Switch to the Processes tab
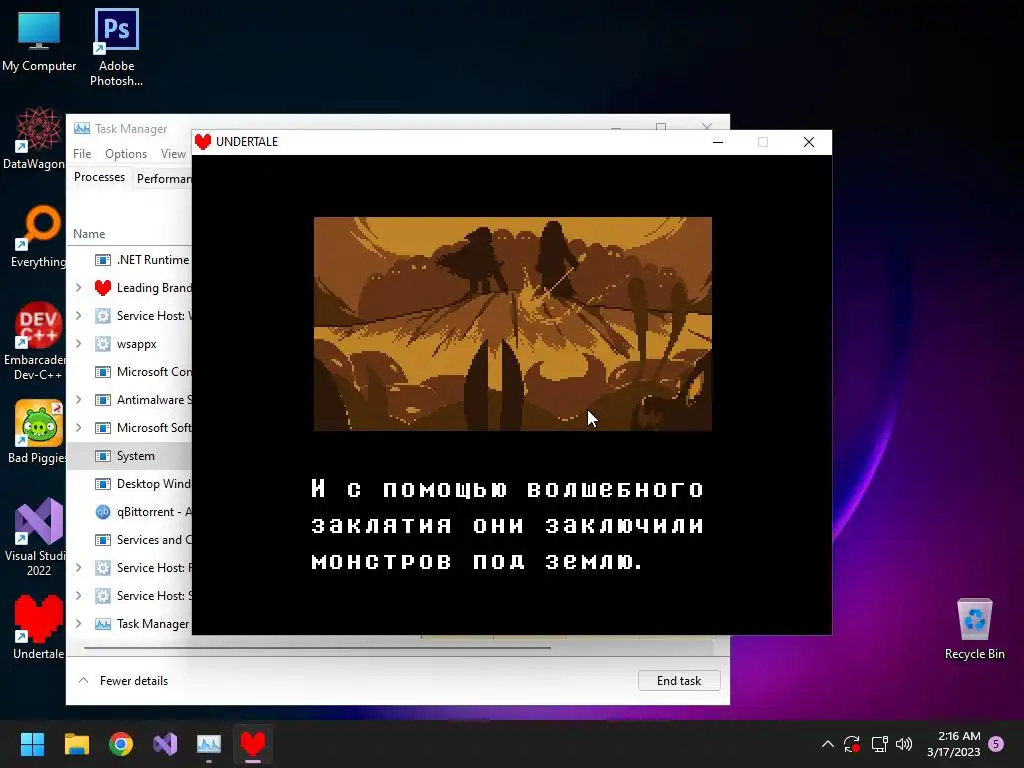Viewport: 1024px width, 768px height. pos(99,177)
